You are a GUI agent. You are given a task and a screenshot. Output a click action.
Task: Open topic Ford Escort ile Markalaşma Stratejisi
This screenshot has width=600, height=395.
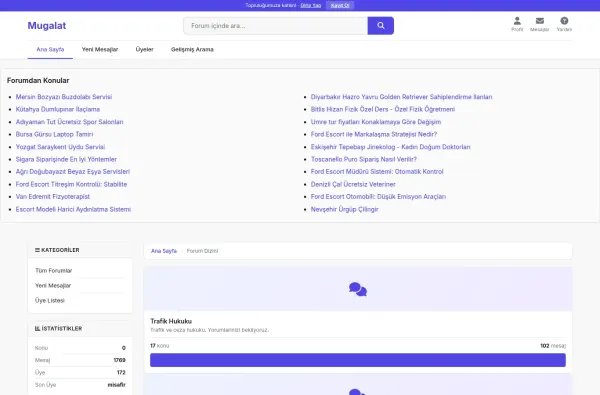374,134
